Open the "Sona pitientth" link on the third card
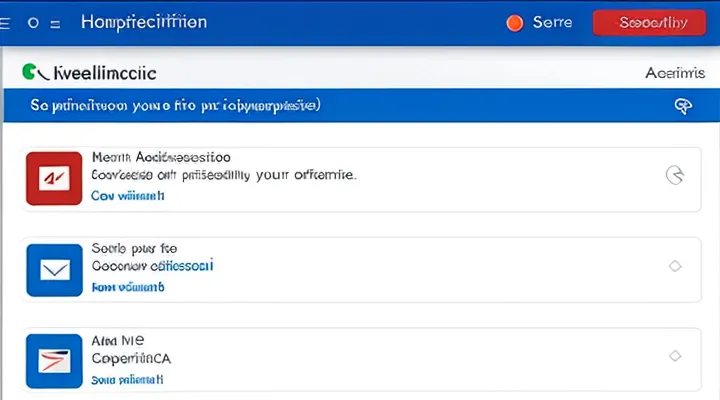The image size is (720, 400). tap(127, 380)
